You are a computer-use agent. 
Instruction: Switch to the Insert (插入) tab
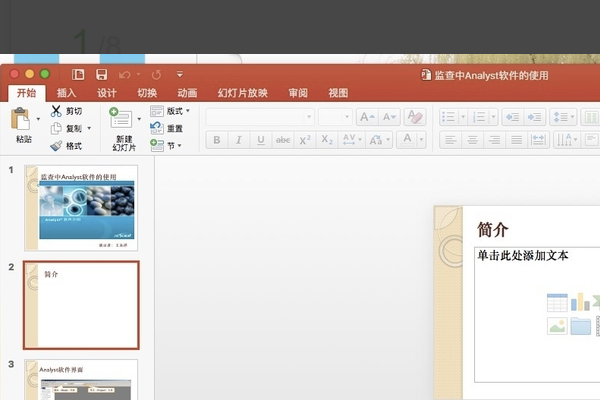point(66,93)
